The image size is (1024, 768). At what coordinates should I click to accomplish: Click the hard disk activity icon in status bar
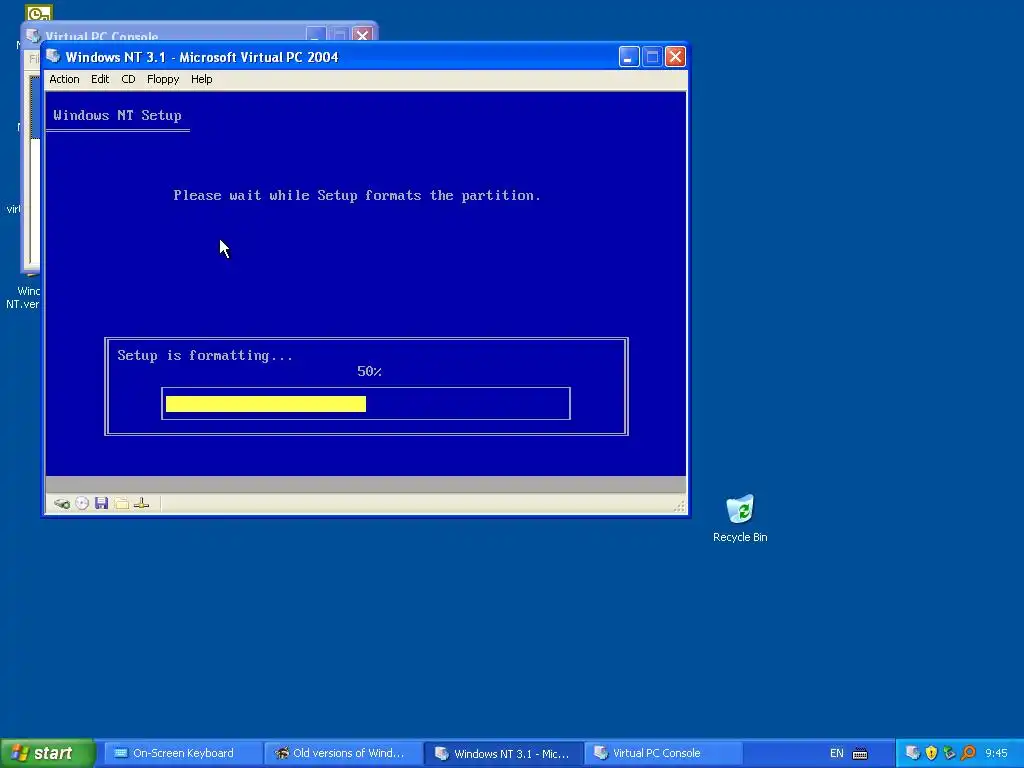coord(62,504)
